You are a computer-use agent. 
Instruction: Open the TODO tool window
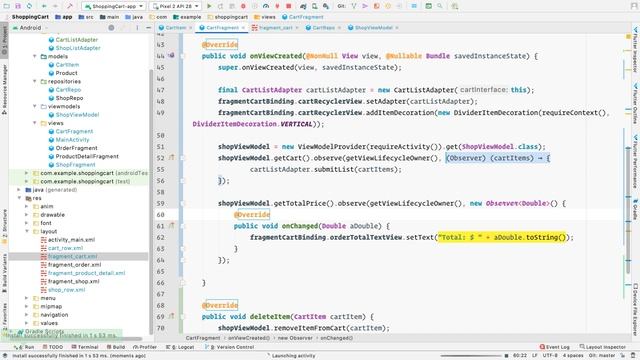pyautogui.click(x=53, y=347)
